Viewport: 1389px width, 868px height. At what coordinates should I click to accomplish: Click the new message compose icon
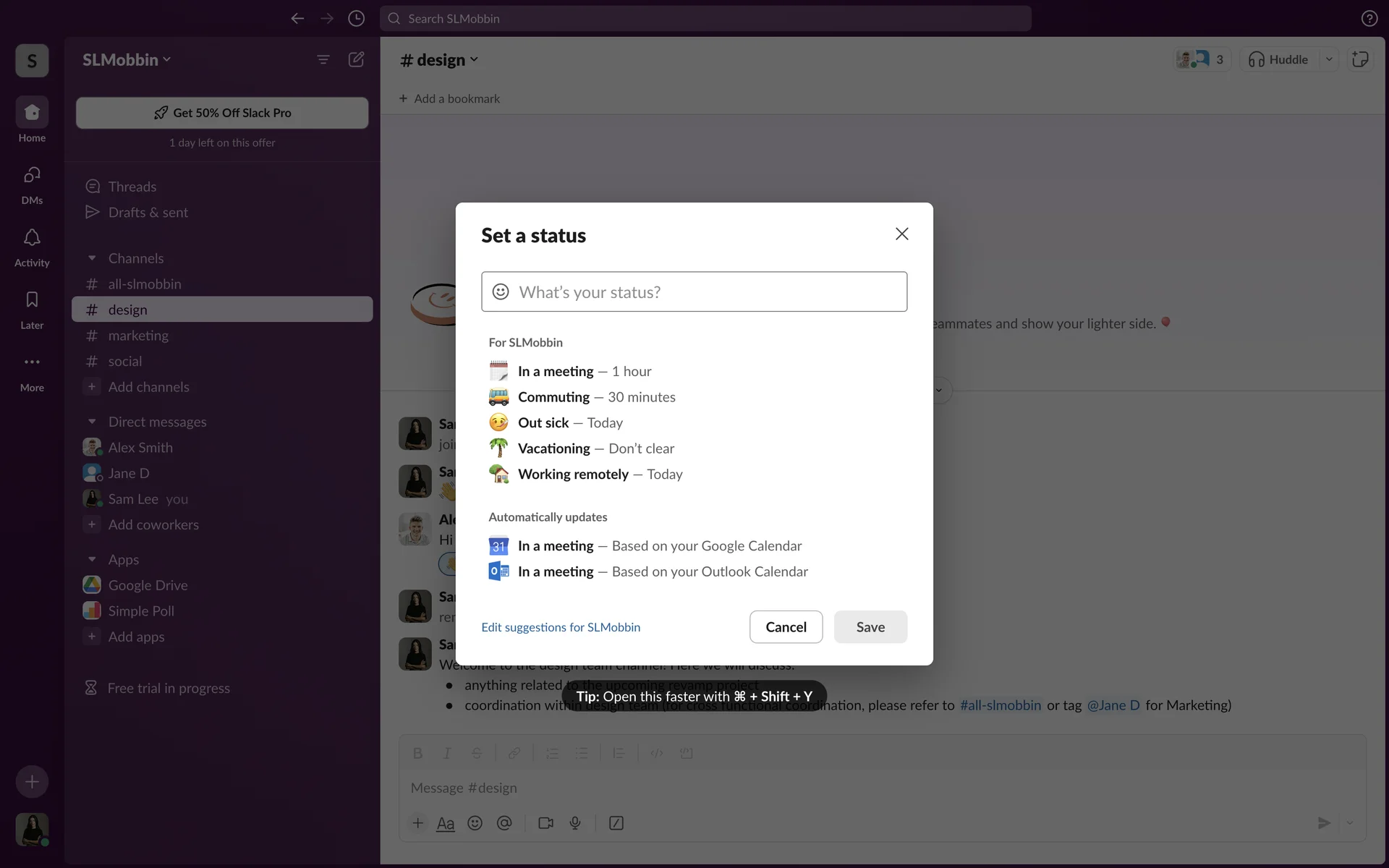click(x=356, y=59)
